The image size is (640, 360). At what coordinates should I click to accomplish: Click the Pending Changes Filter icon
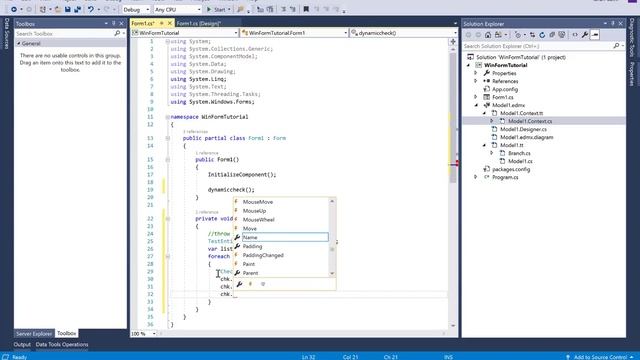[x=518, y=35]
